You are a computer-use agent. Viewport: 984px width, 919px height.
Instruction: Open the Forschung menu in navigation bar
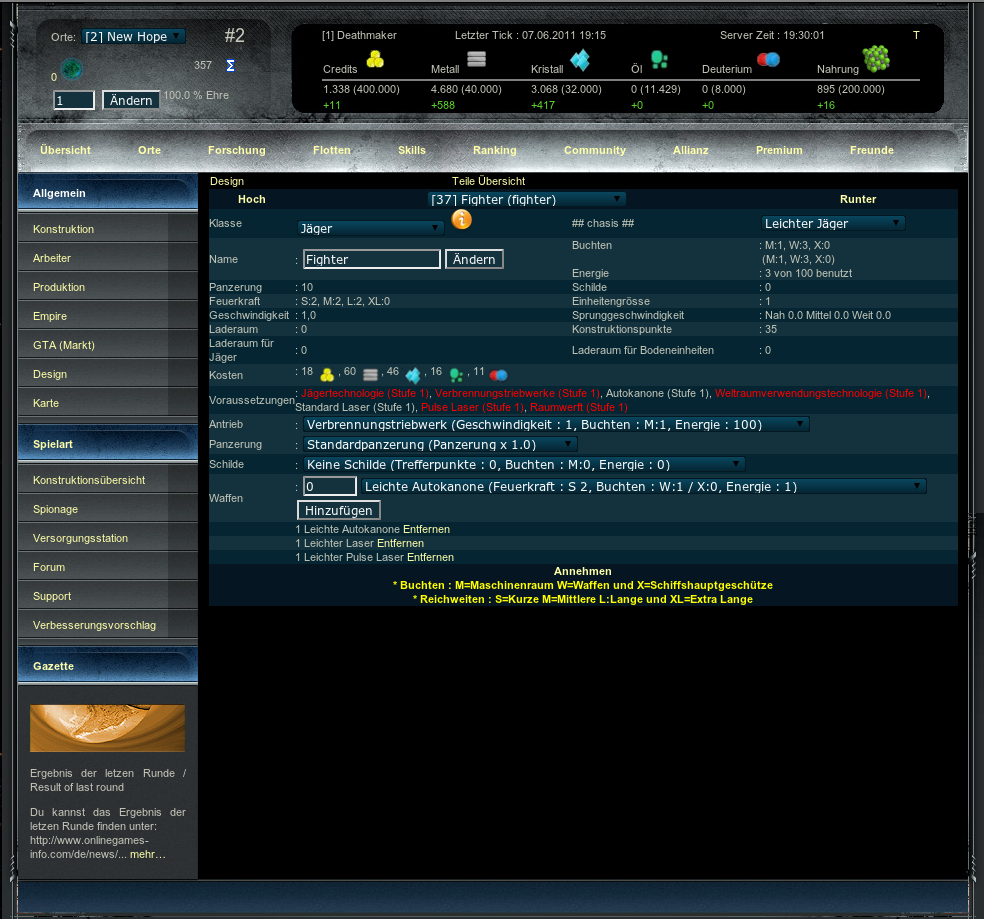point(237,150)
